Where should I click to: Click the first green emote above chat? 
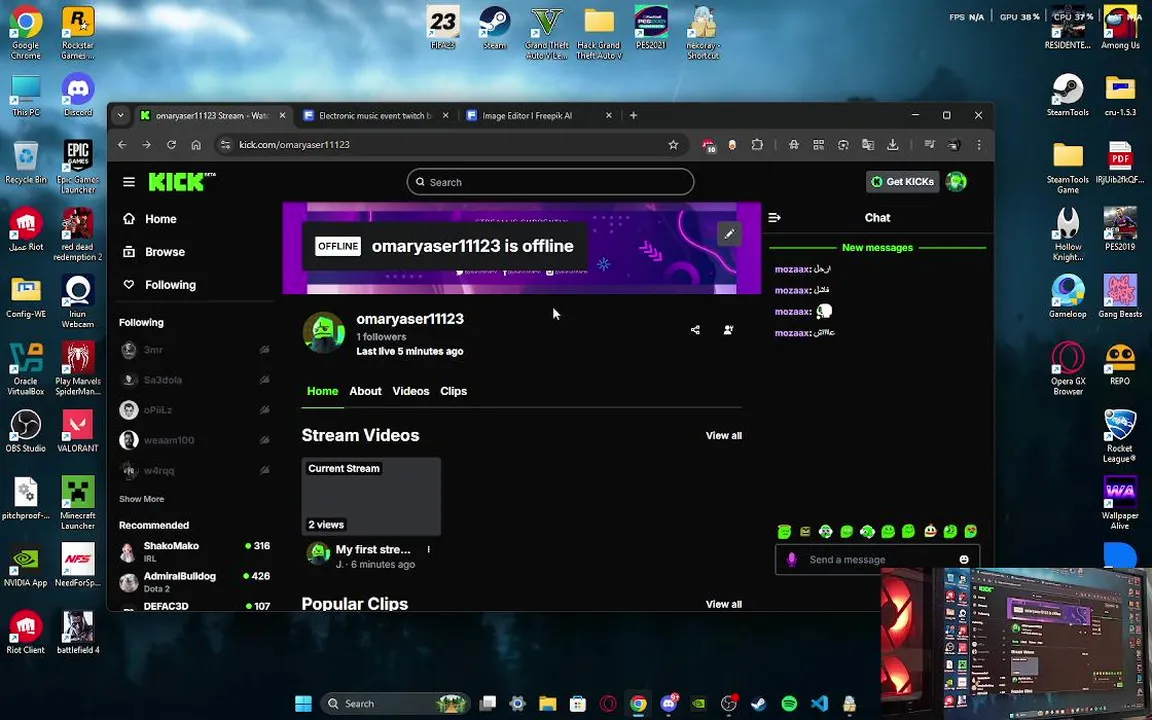pos(785,531)
